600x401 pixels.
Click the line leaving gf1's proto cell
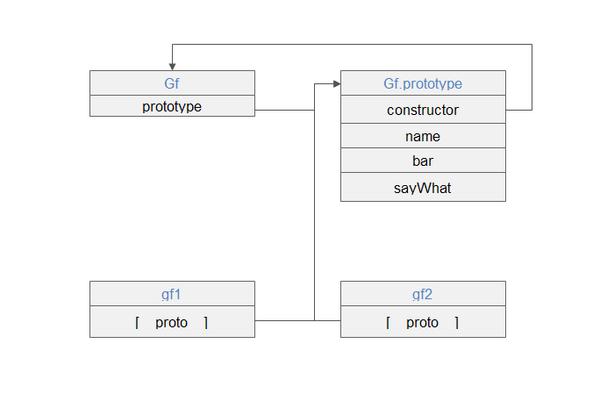click(x=284, y=320)
